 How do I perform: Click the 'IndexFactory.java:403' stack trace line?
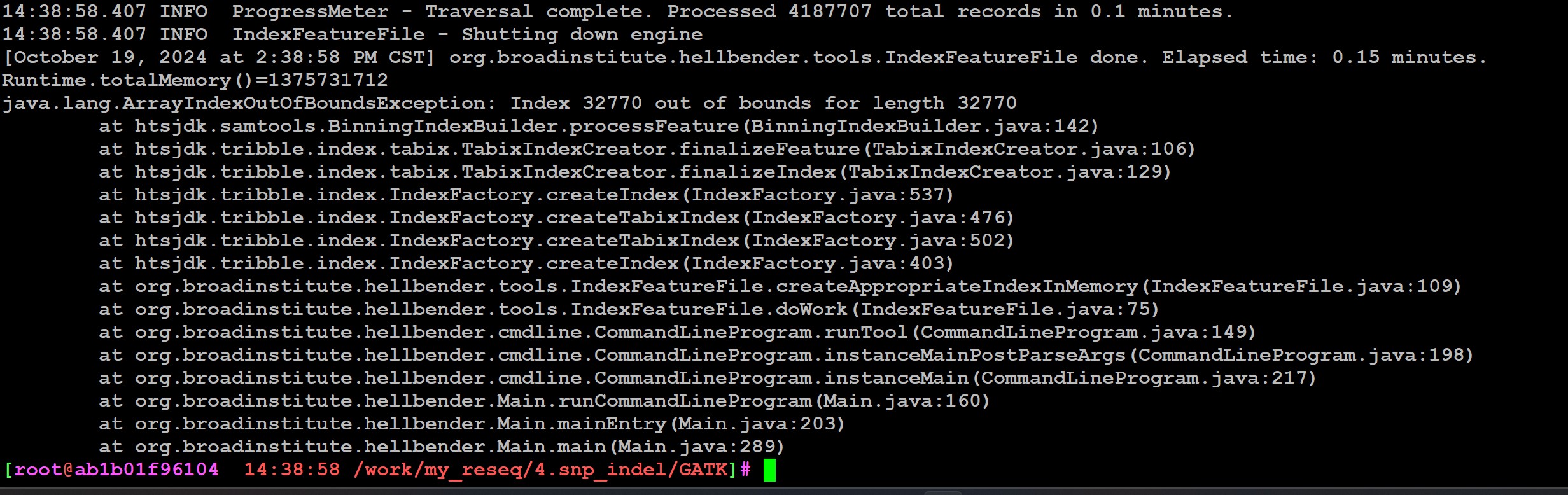pyautogui.click(x=526, y=263)
